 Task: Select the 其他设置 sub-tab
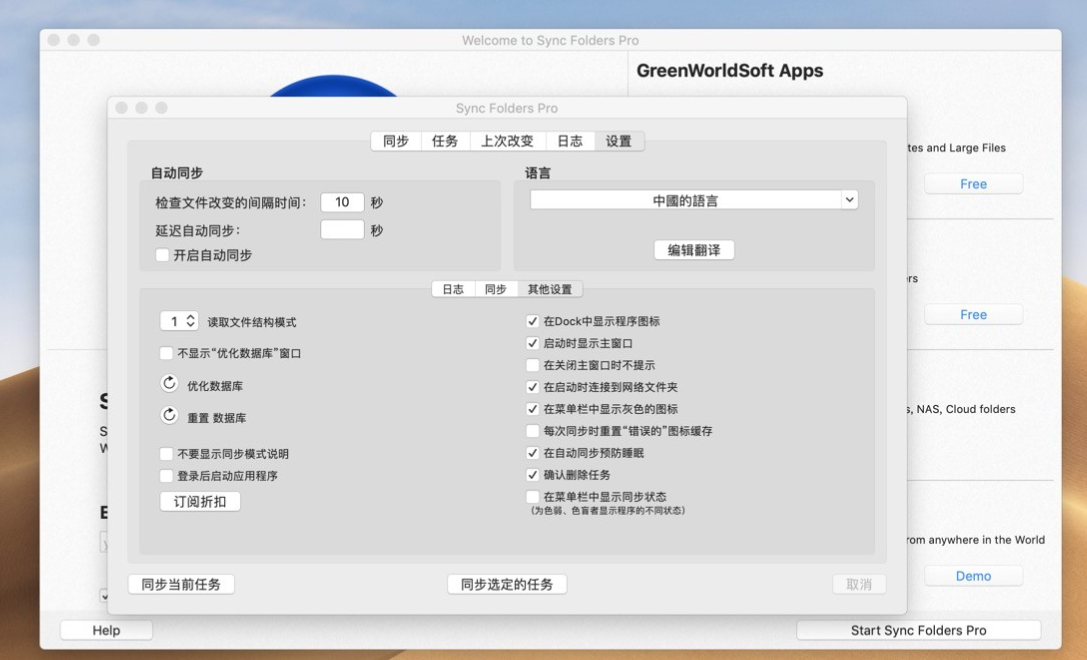click(x=549, y=289)
